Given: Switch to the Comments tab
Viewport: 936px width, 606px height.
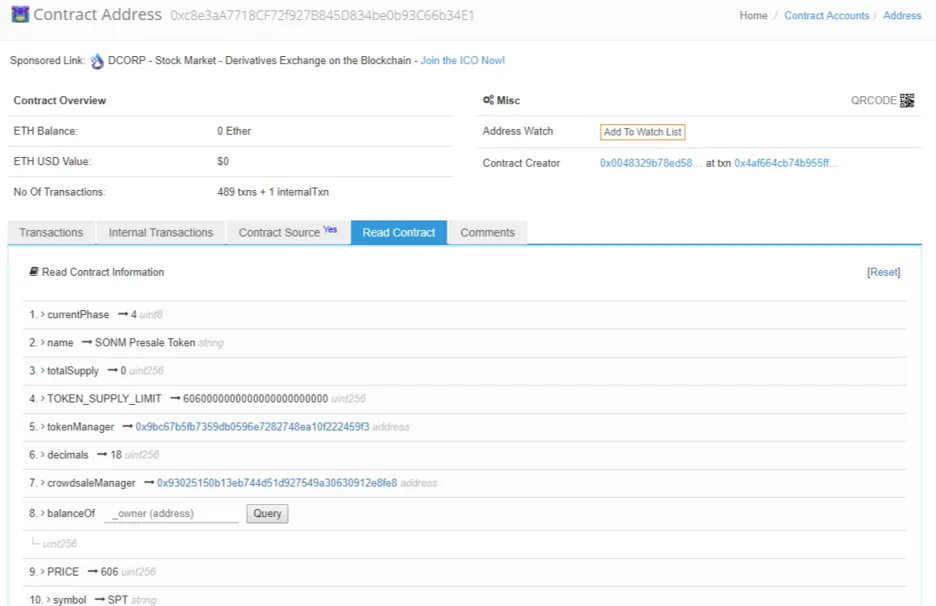Looking at the screenshot, I should [487, 232].
